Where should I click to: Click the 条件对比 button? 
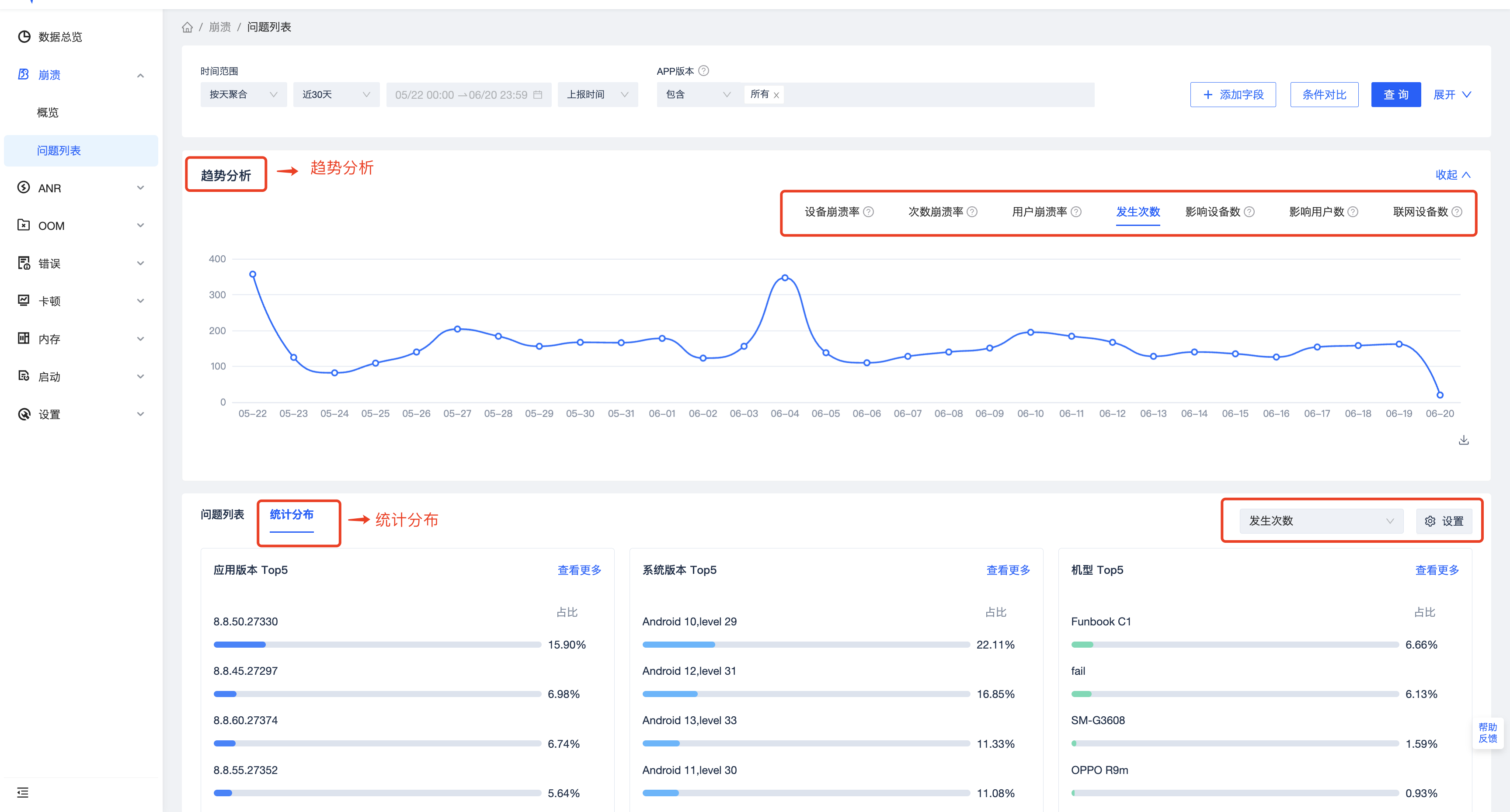pyautogui.click(x=1324, y=94)
